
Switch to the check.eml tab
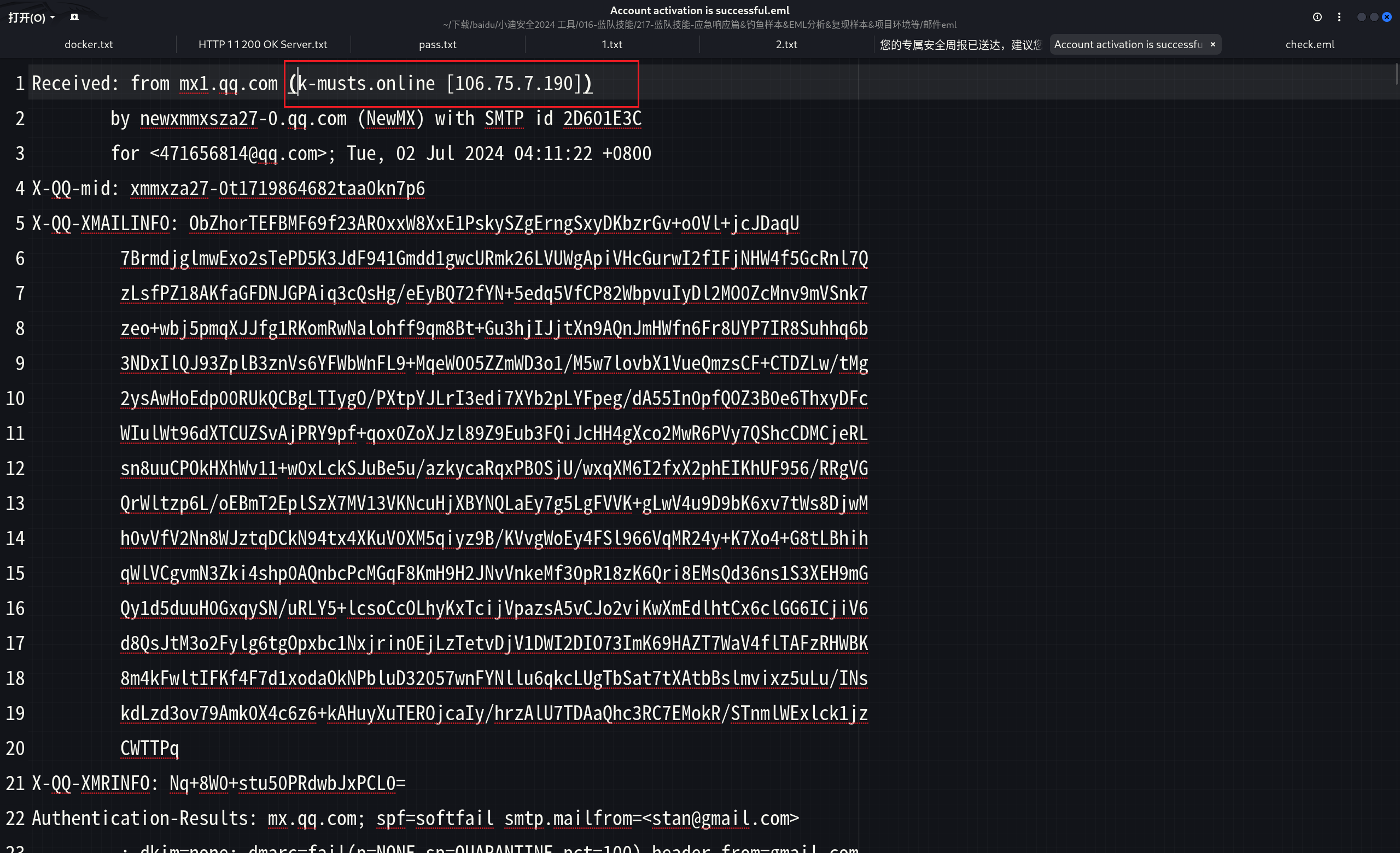[x=1309, y=44]
